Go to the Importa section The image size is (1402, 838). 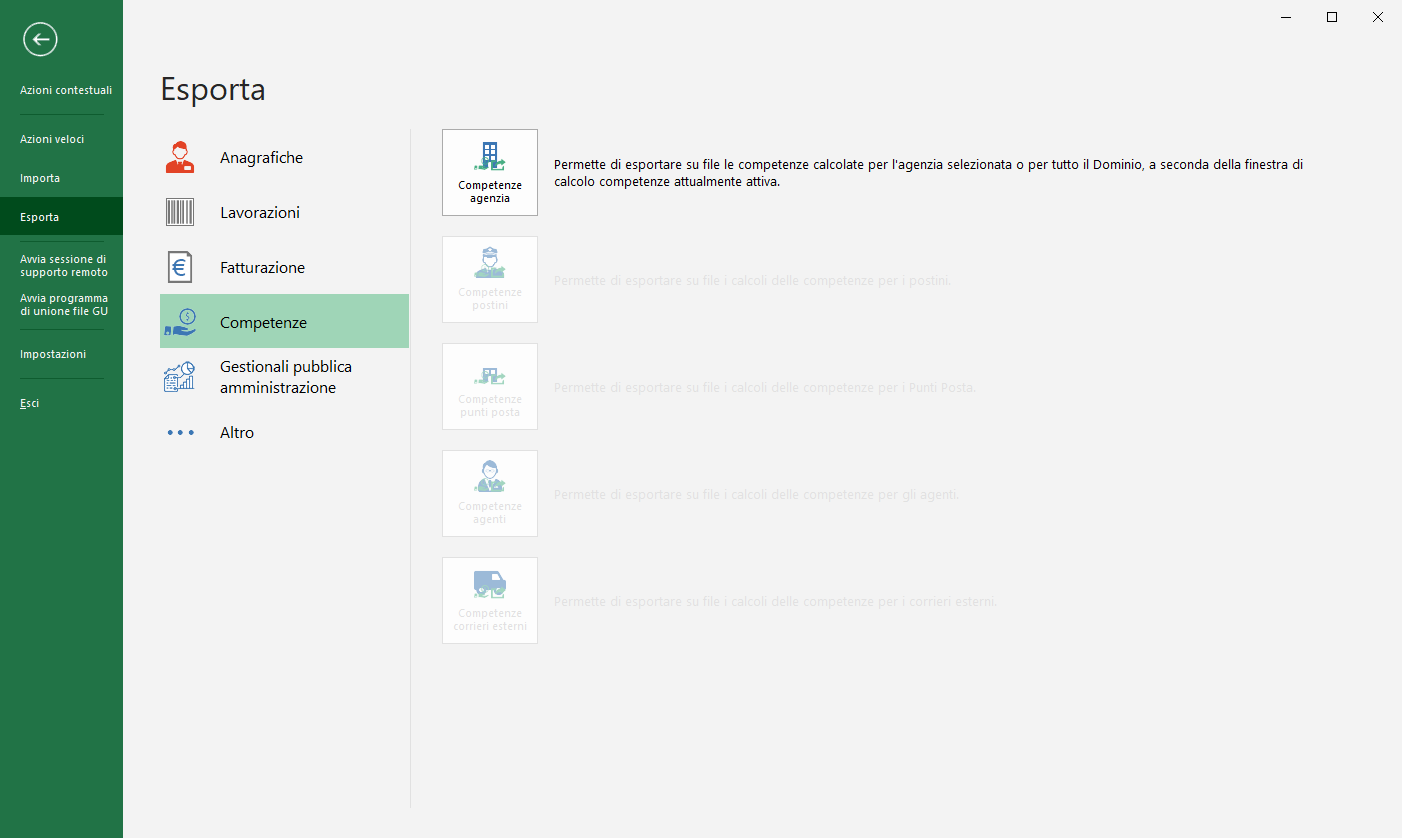coord(40,178)
